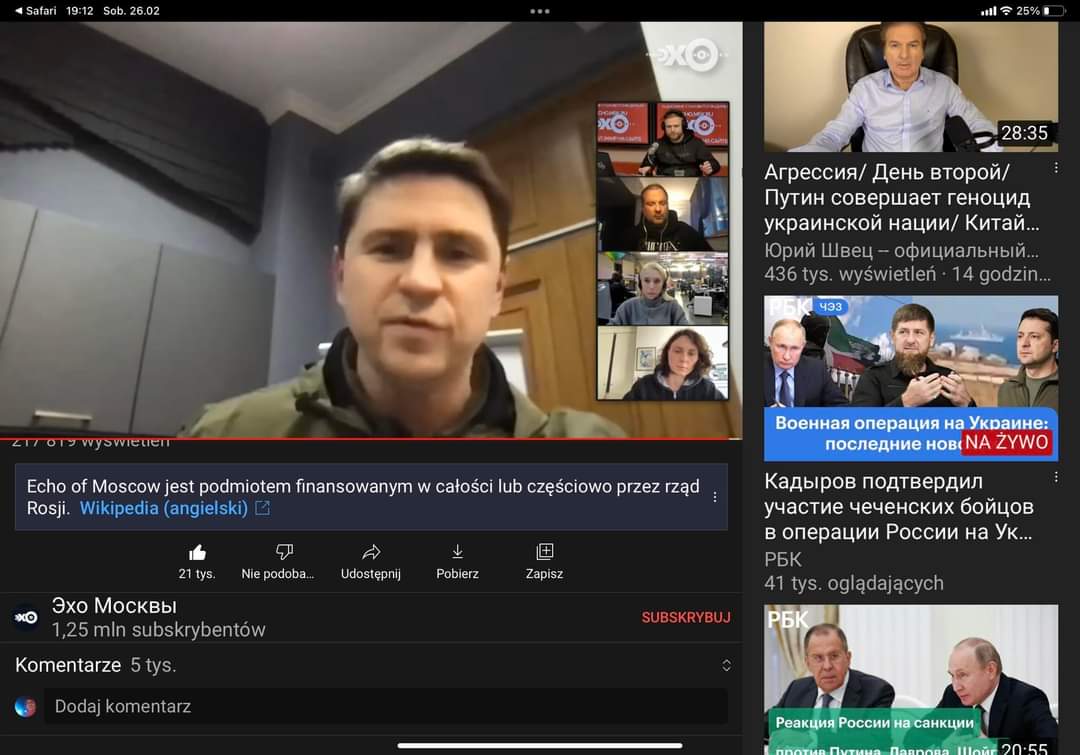Open more options for Кадыров video

click(x=1055, y=478)
